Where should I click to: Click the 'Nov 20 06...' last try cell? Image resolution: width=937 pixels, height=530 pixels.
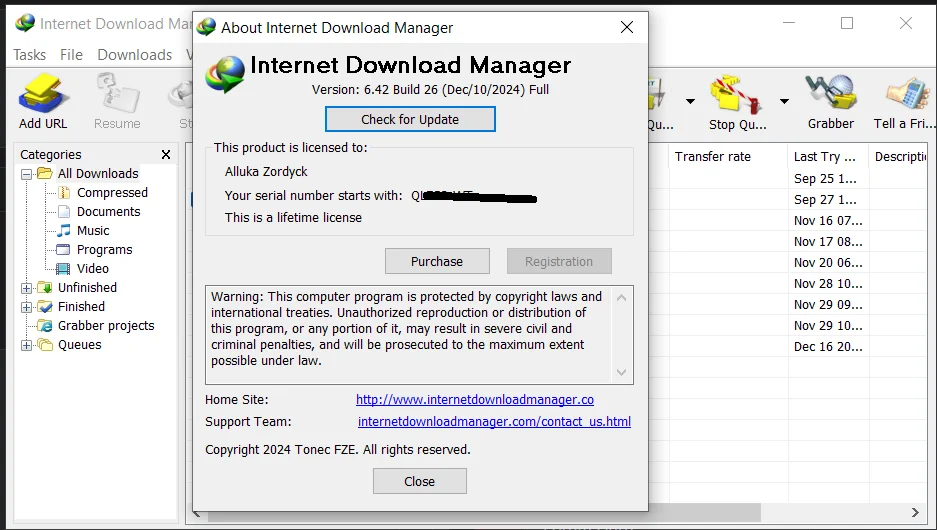(x=828, y=262)
